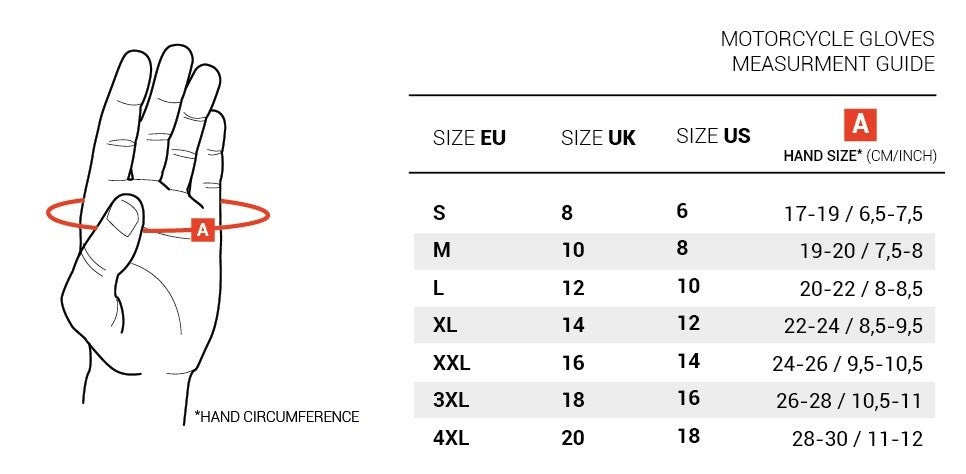Click the Motorcycle Gloves Measurment Guide title

pos(827,52)
